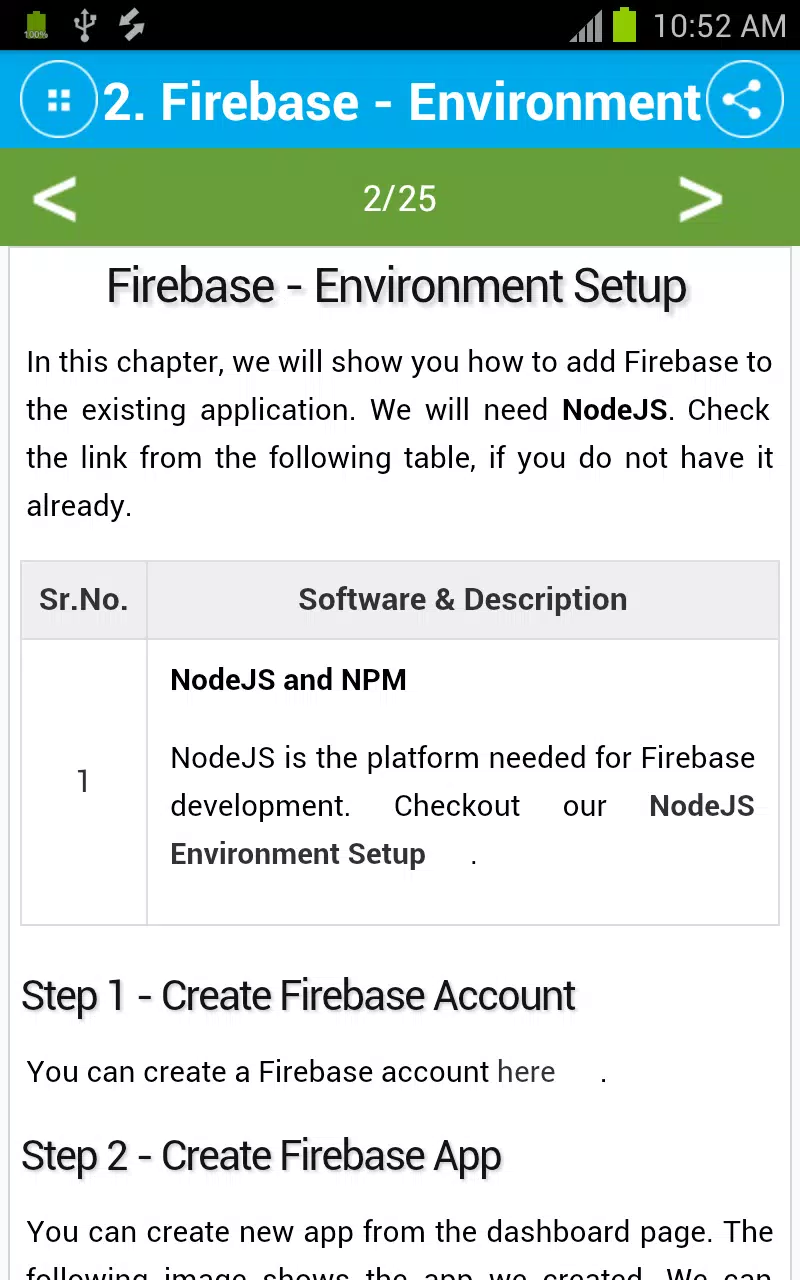Tap the '2. Firebase - Environment' title bar
Screen dimensions: 800x1280
402,101
